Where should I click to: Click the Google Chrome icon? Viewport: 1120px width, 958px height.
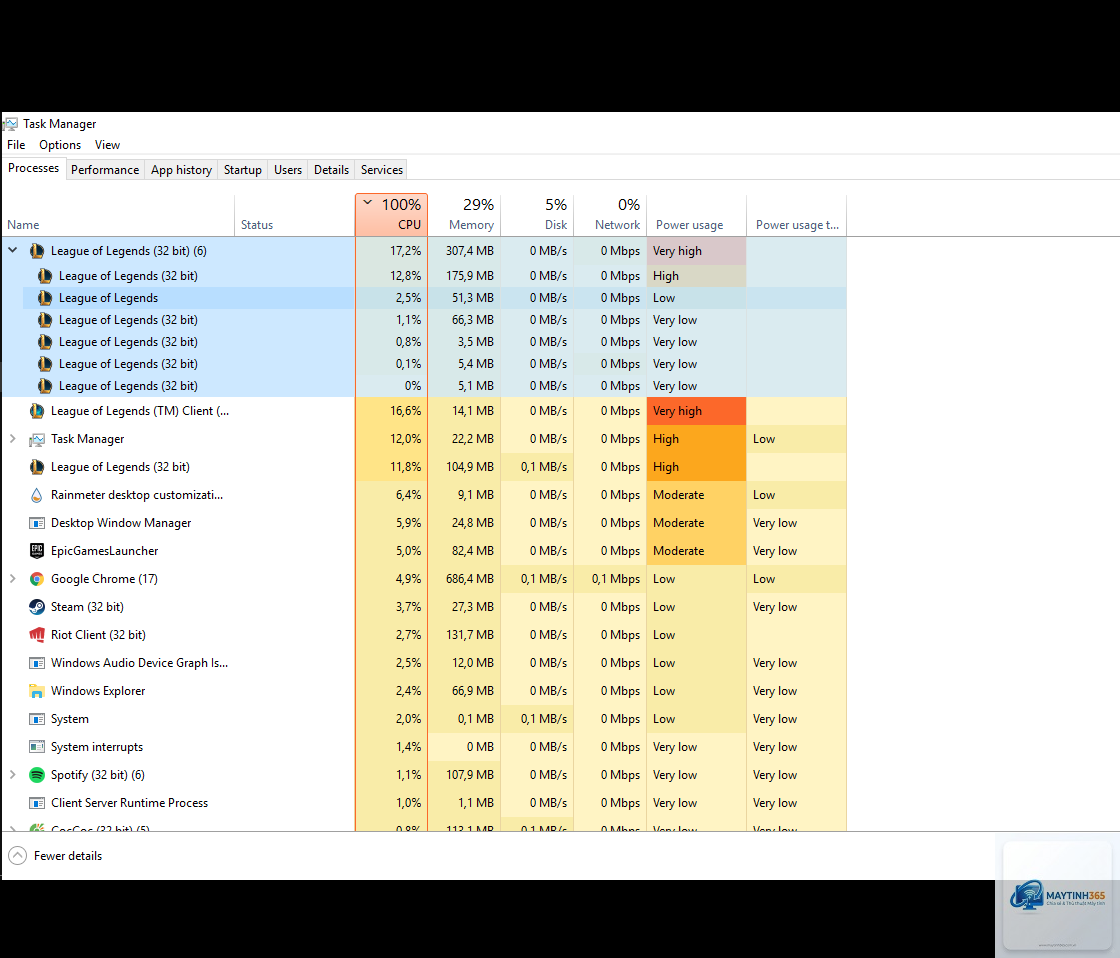point(37,579)
